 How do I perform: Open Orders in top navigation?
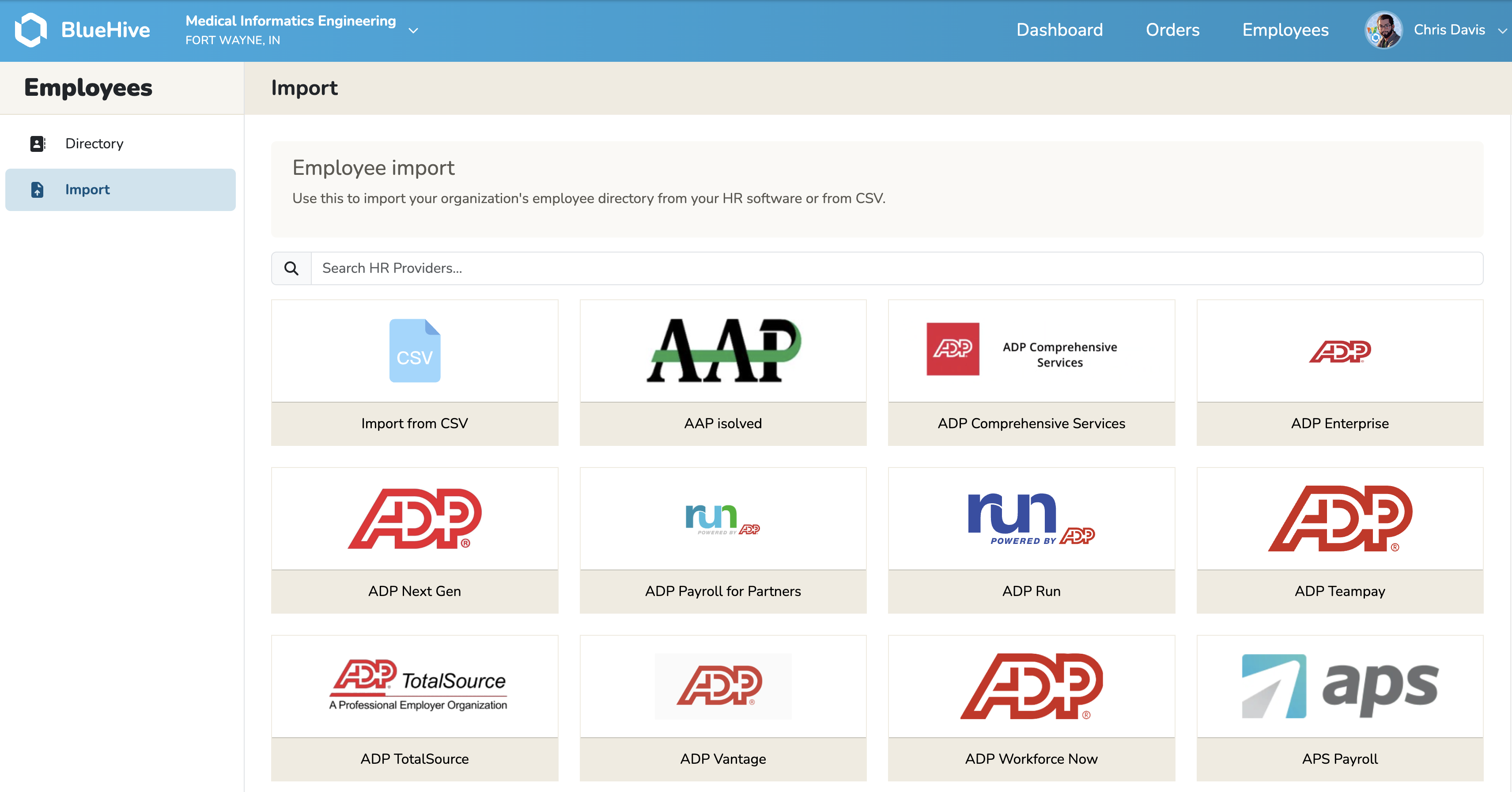(1172, 30)
